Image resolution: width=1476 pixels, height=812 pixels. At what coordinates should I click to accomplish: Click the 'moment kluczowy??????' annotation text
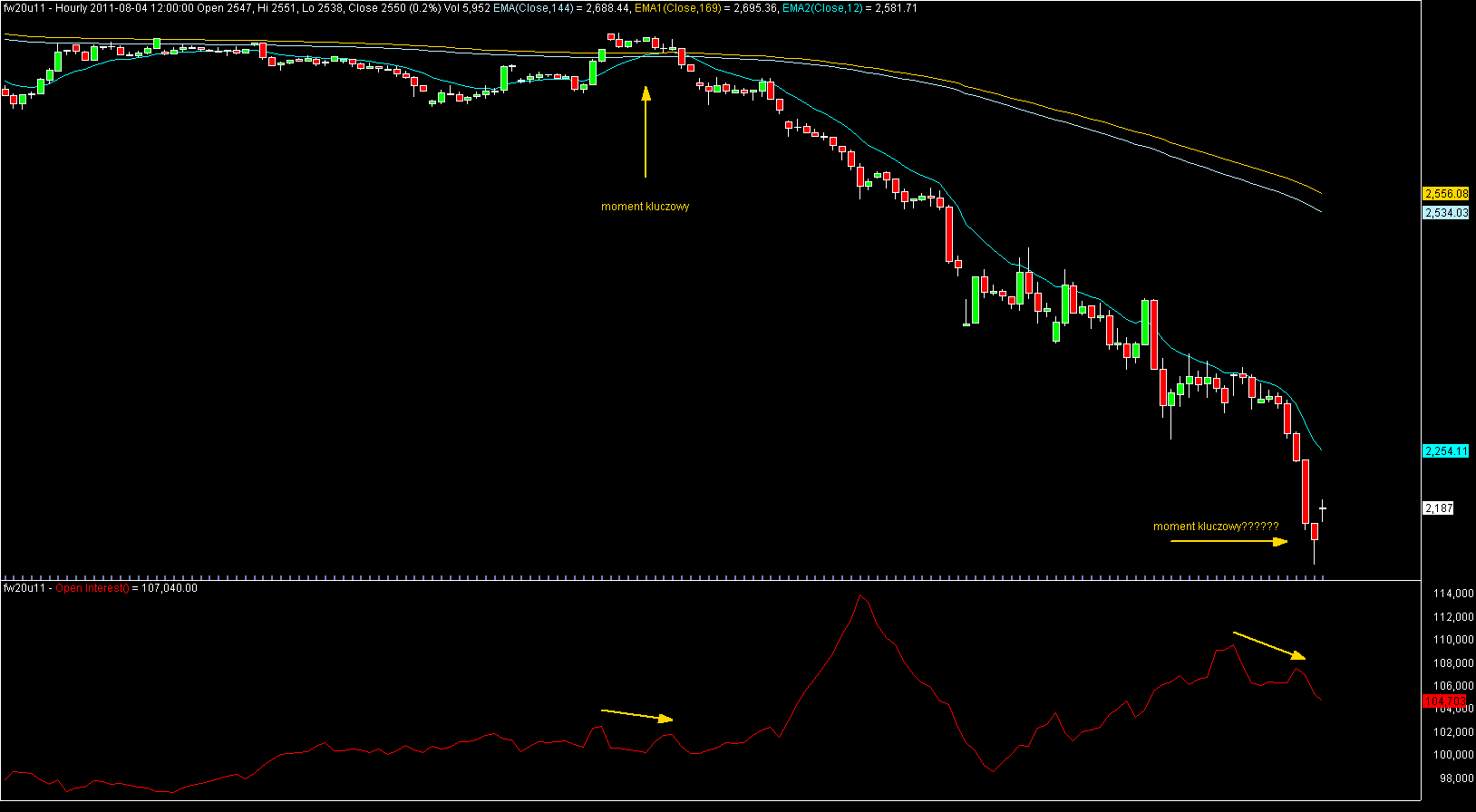pyautogui.click(x=1216, y=527)
